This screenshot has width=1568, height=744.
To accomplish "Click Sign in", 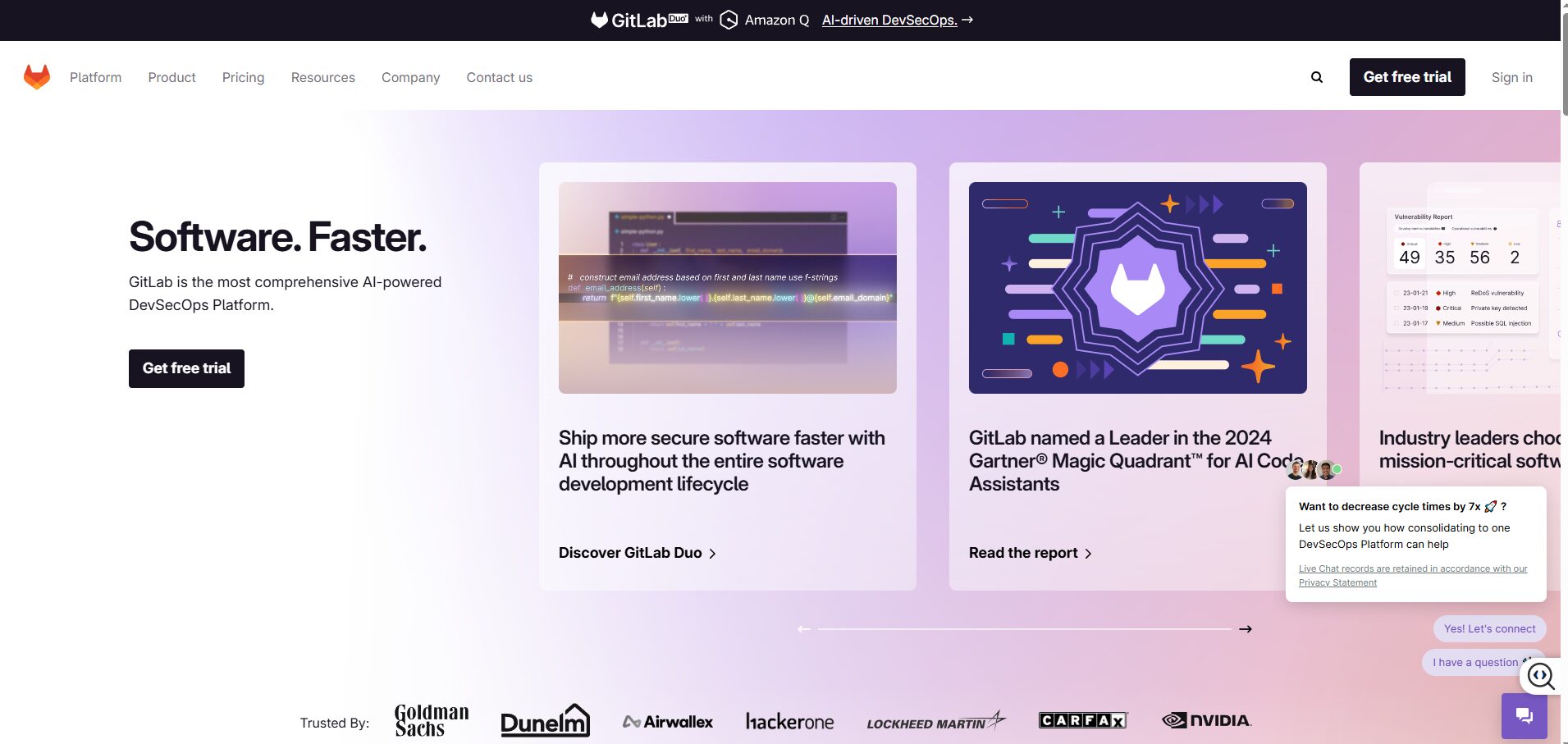I will pos(1511,76).
